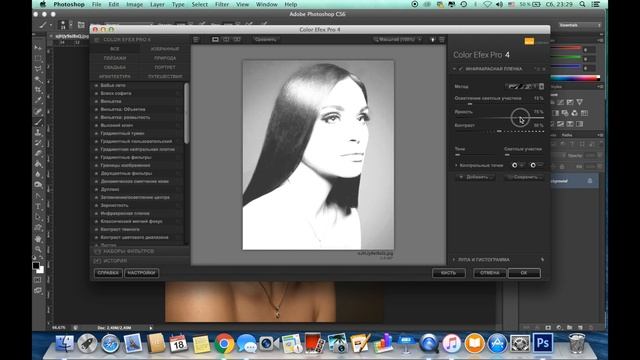Image resolution: width=640 pixels, height=360 pixels.
Task: Click the side-by-side preview view icon
Action: tap(237, 40)
